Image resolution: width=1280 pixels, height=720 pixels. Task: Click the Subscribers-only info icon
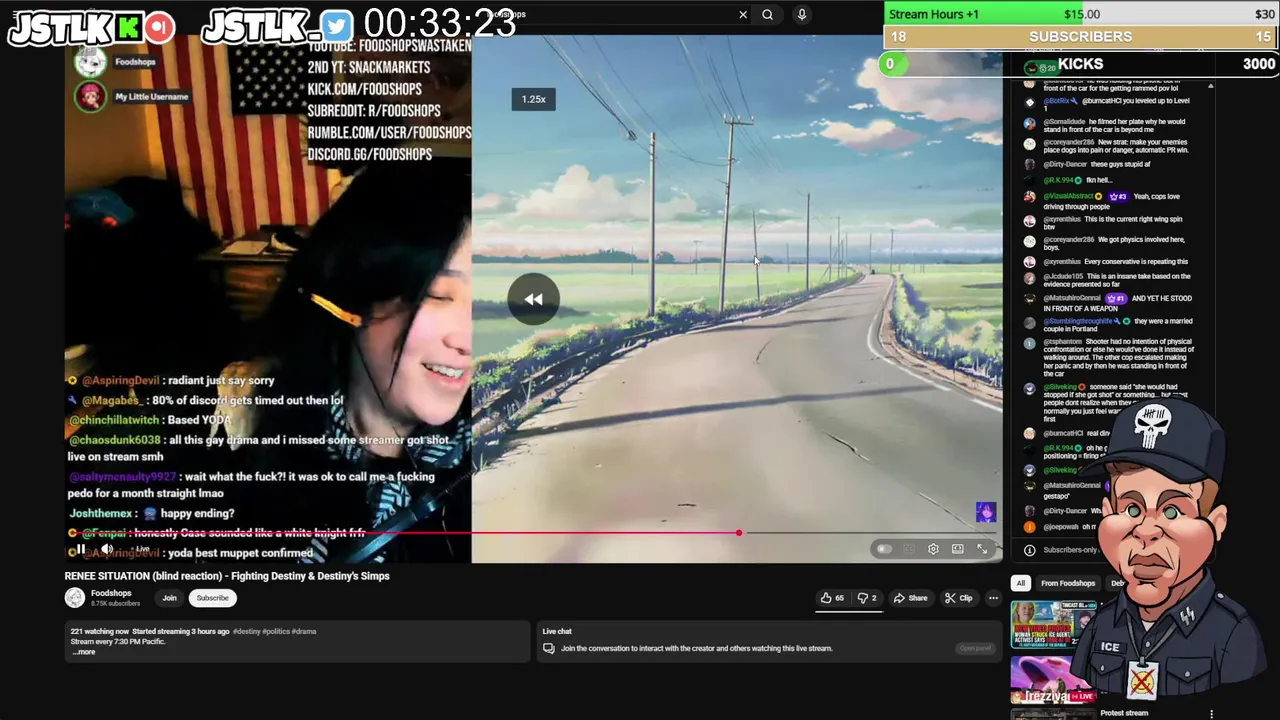pos(1029,550)
